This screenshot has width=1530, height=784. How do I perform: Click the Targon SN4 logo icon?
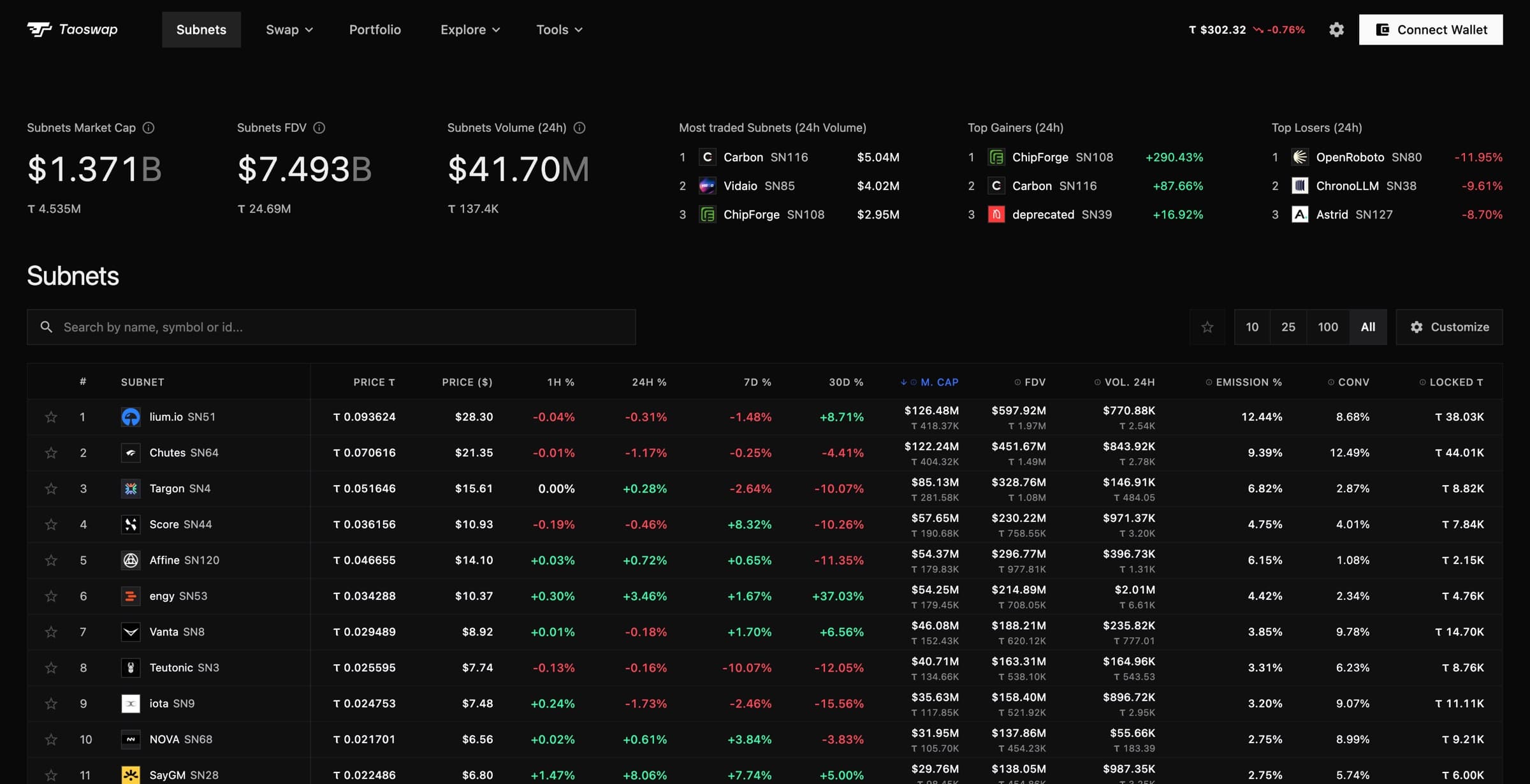pyautogui.click(x=131, y=488)
